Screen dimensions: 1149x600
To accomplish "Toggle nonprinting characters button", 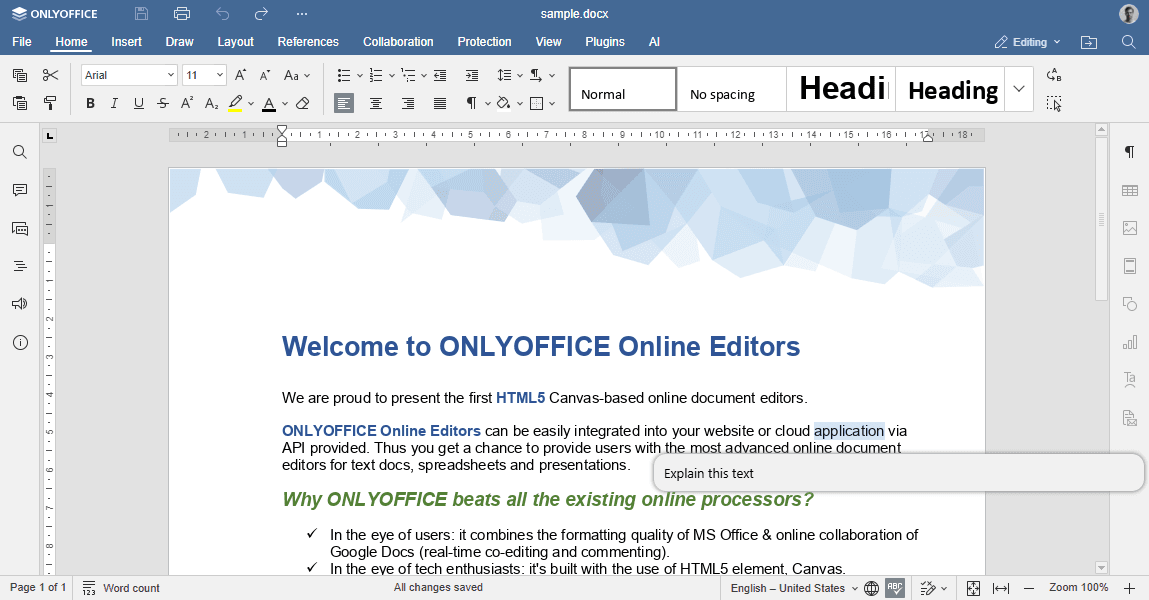I will 471,103.
